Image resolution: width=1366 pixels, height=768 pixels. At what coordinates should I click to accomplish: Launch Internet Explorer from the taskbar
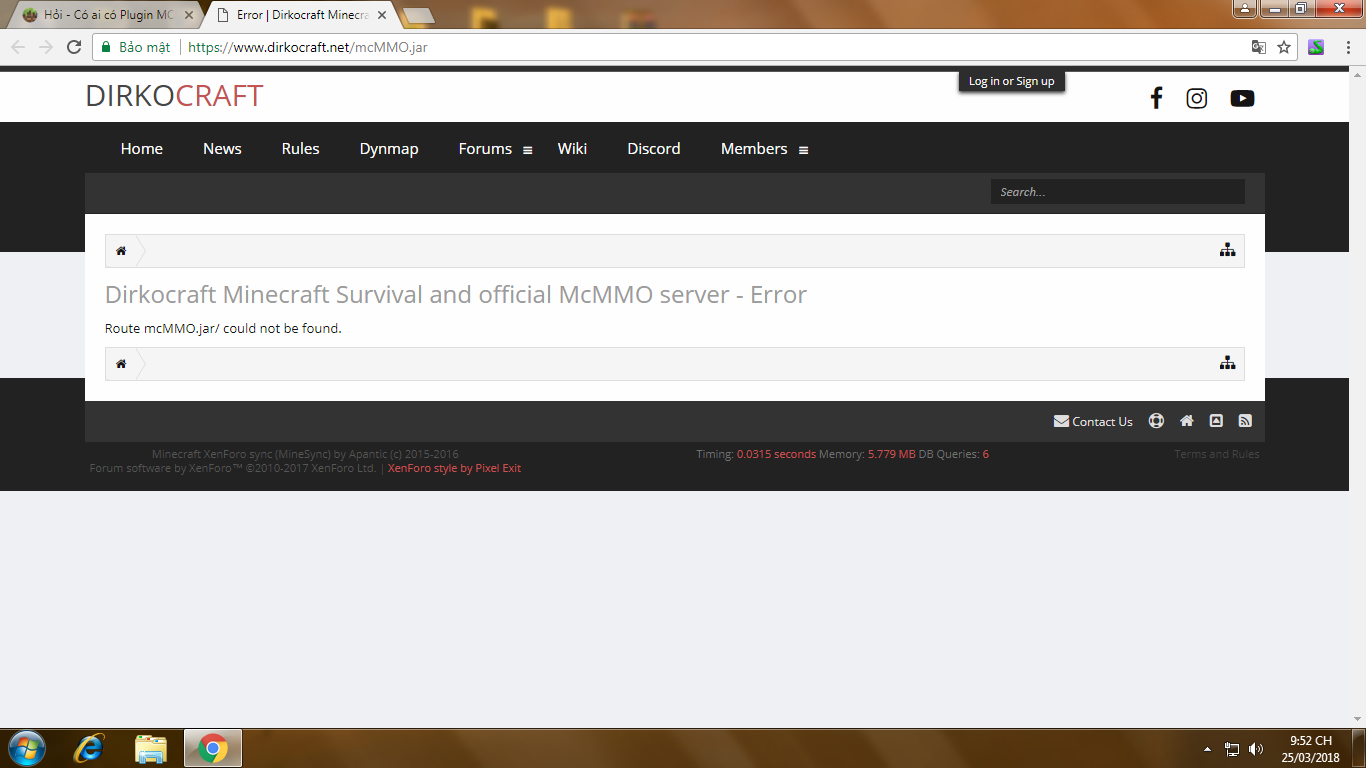[91, 748]
